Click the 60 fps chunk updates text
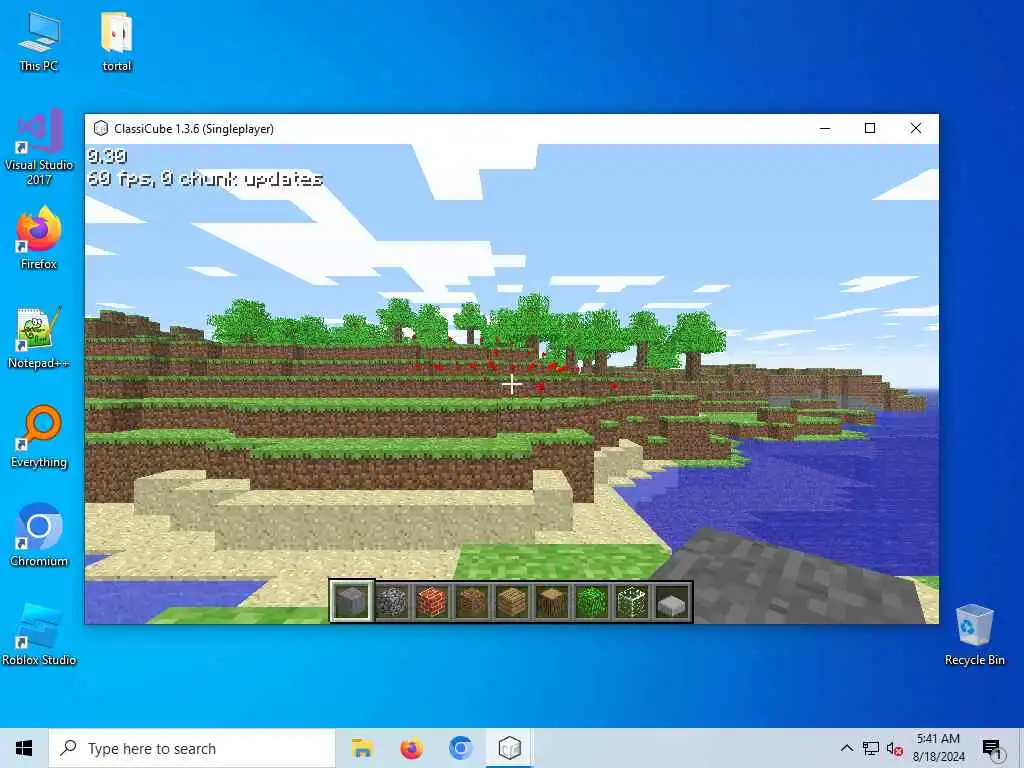1024x768 pixels. [x=205, y=179]
